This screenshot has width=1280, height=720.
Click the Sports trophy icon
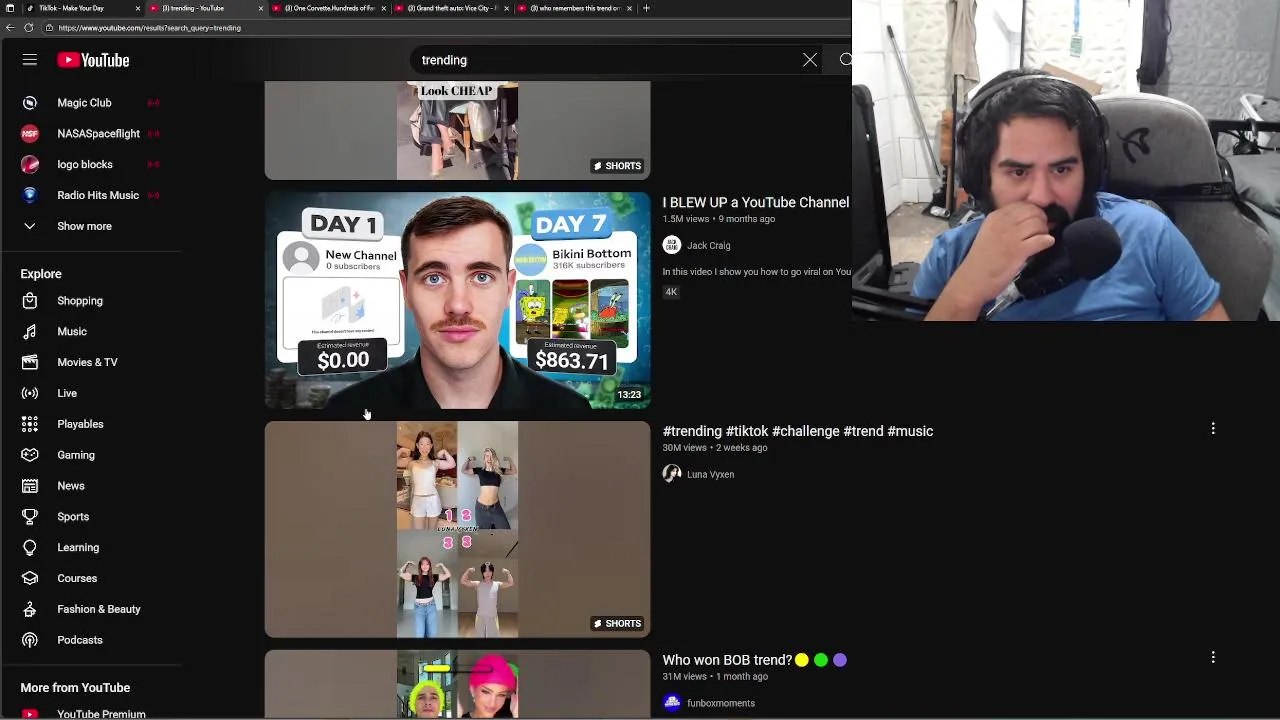click(x=30, y=517)
